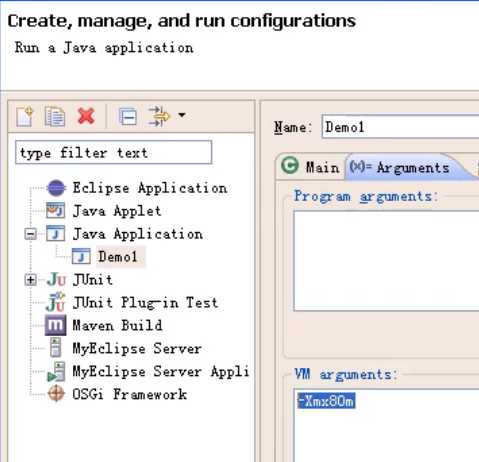Click MyEclipse Server Application icon
Screen dimensions: 479x462
pos(56,371)
